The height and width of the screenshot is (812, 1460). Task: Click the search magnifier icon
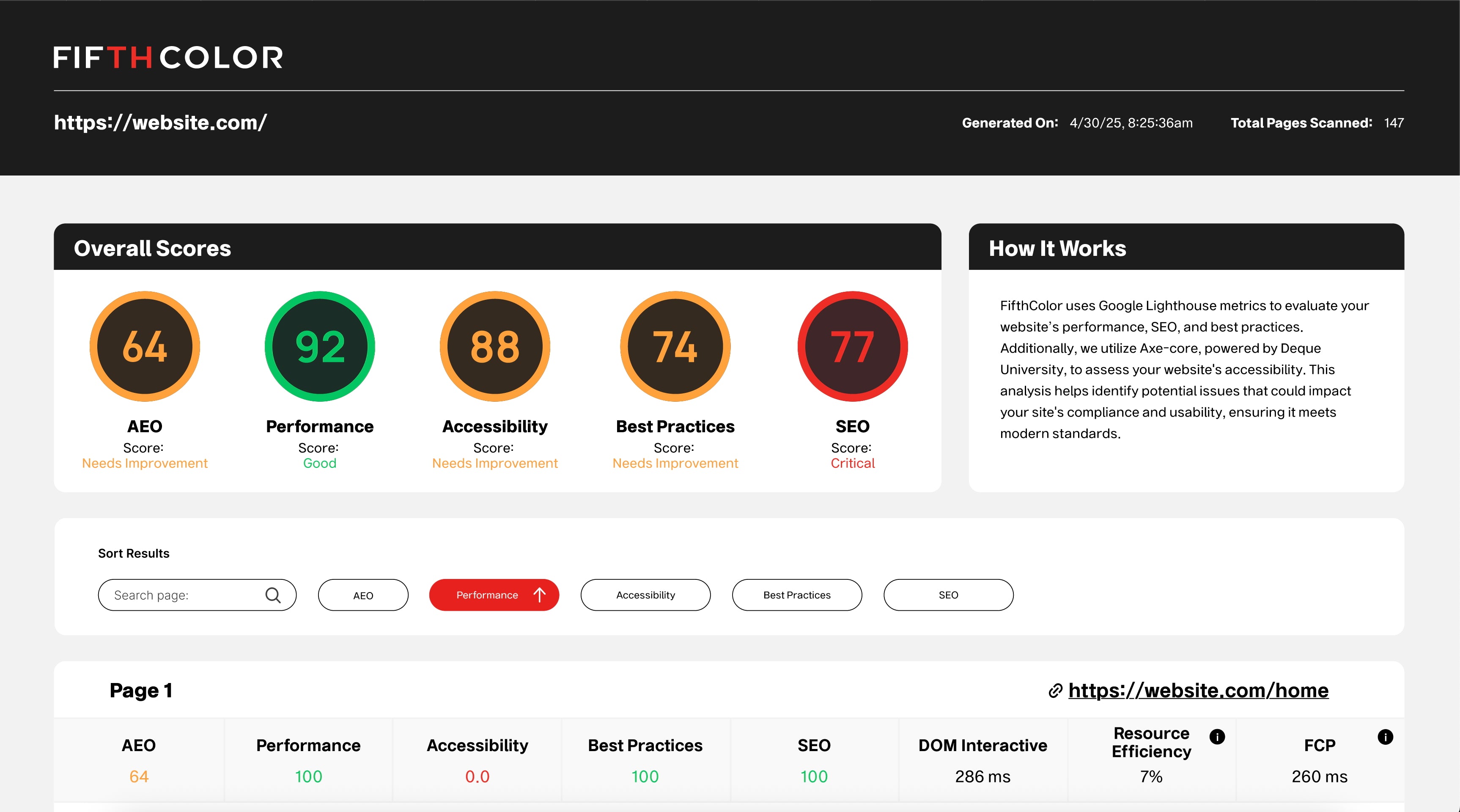(273, 595)
